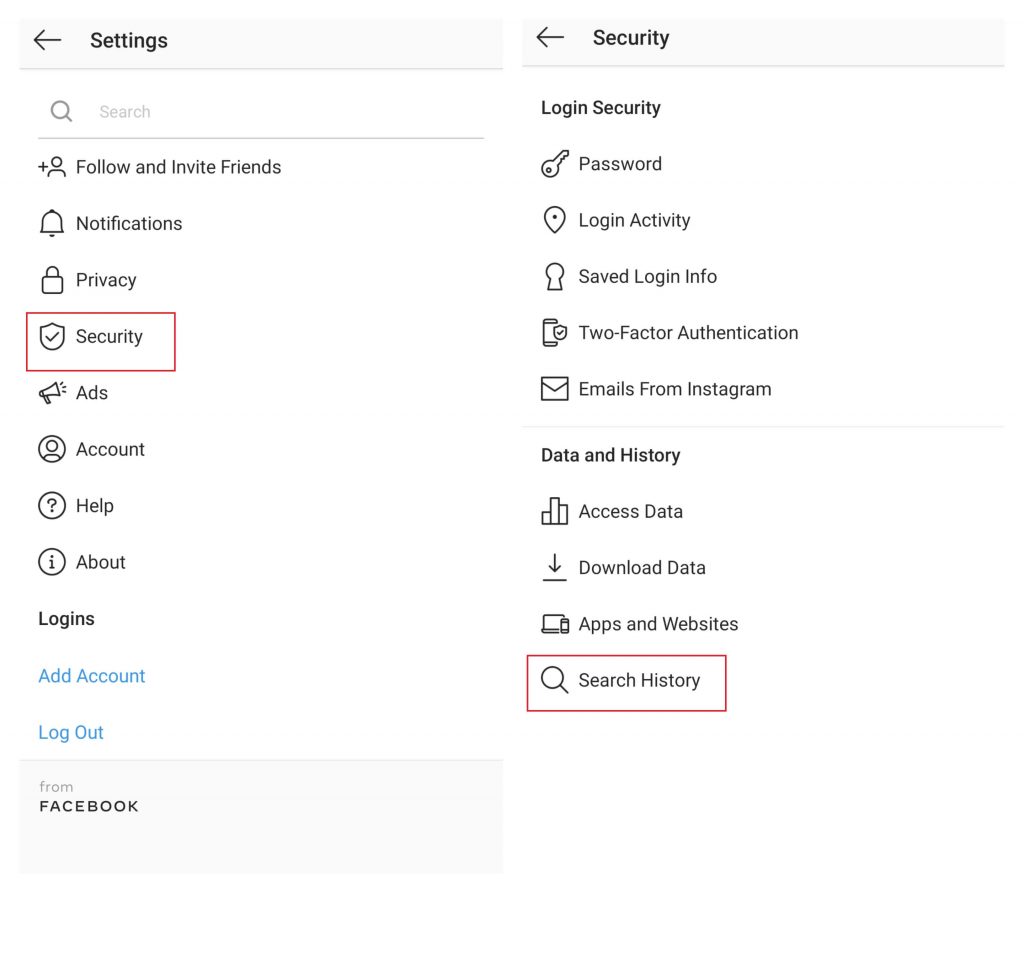Viewport: 1024px width, 962px height.
Task: Go back using the Settings screen arrow
Action: coord(47,40)
